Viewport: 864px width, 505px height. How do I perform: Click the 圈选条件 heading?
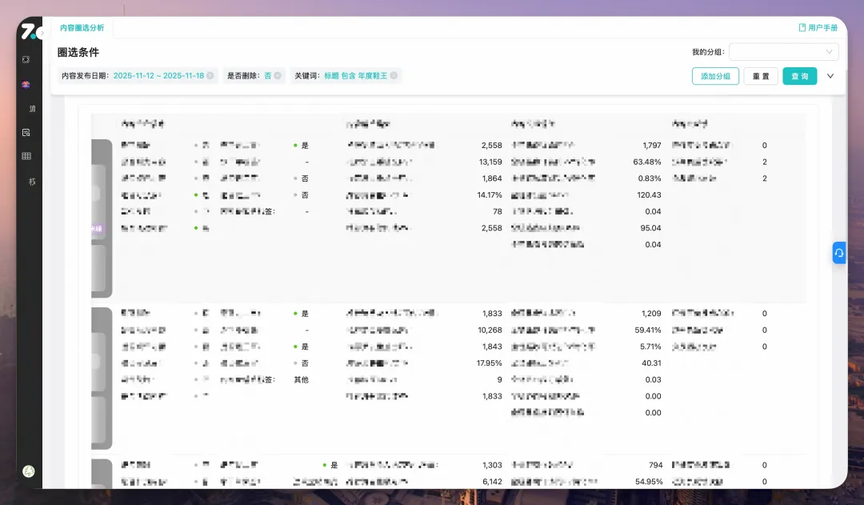coord(78,52)
